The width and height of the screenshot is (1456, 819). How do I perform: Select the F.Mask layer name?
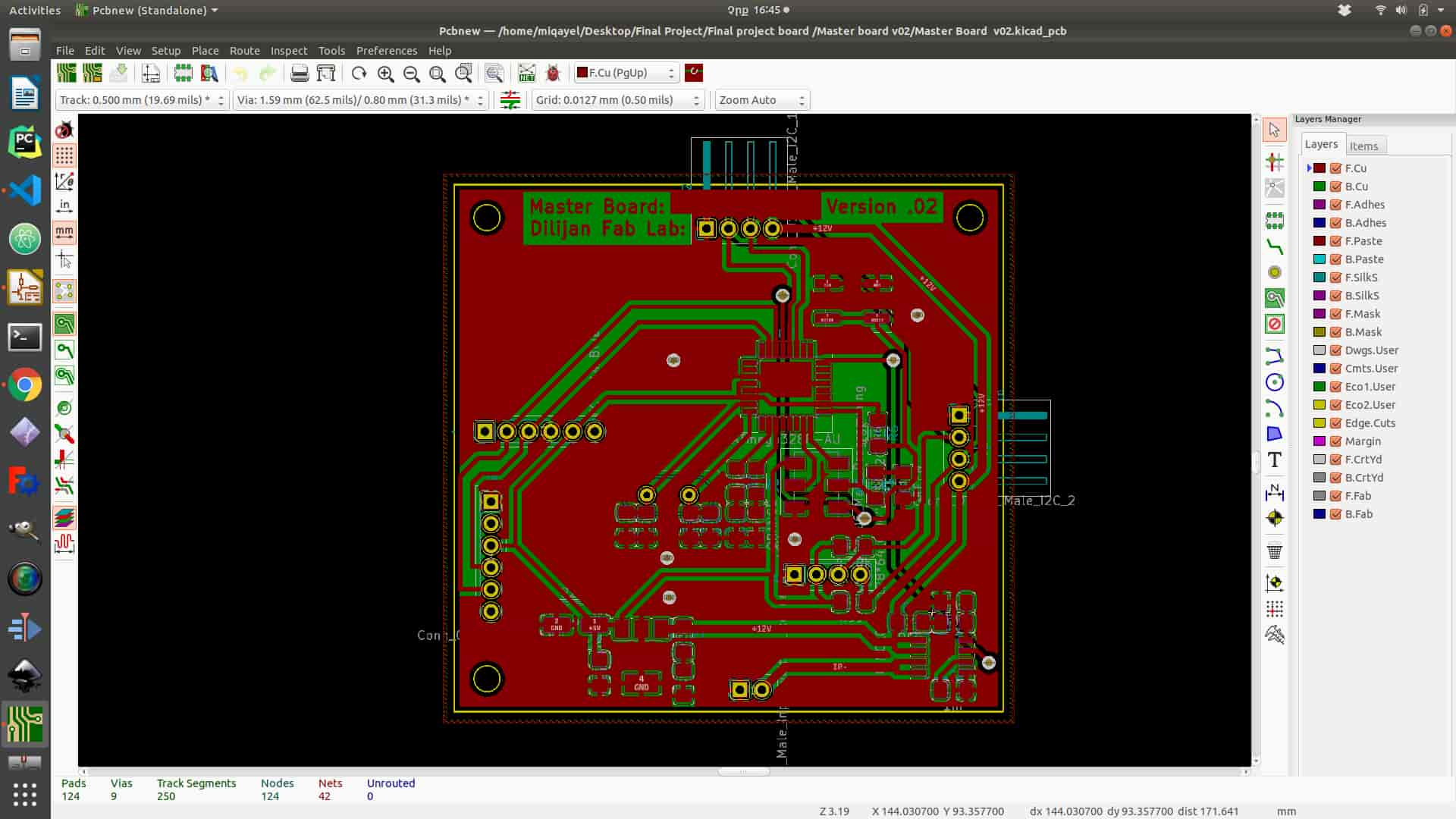click(1362, 314)
